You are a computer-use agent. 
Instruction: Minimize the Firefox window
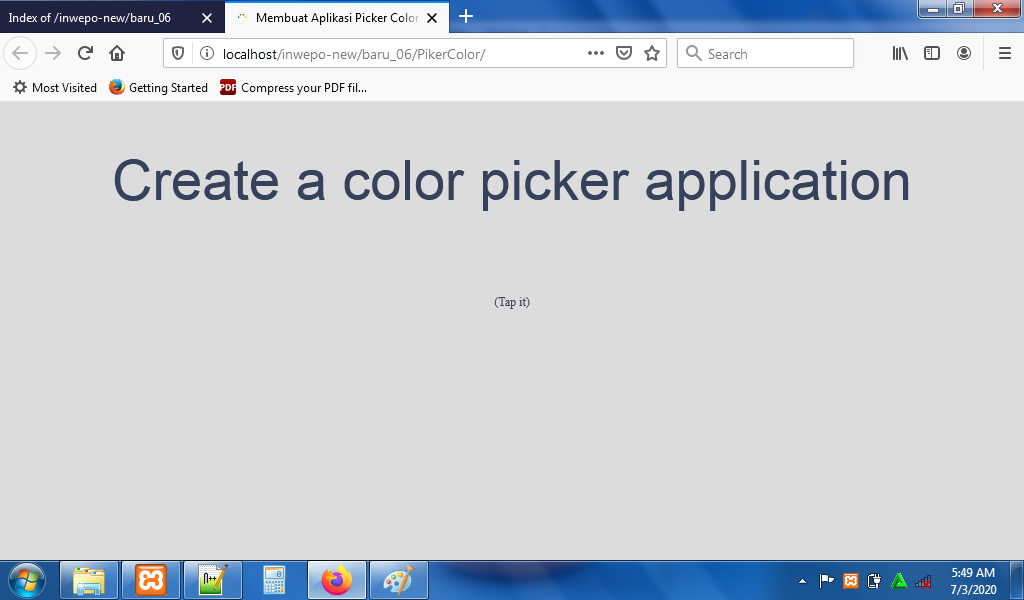pos(933,9)
